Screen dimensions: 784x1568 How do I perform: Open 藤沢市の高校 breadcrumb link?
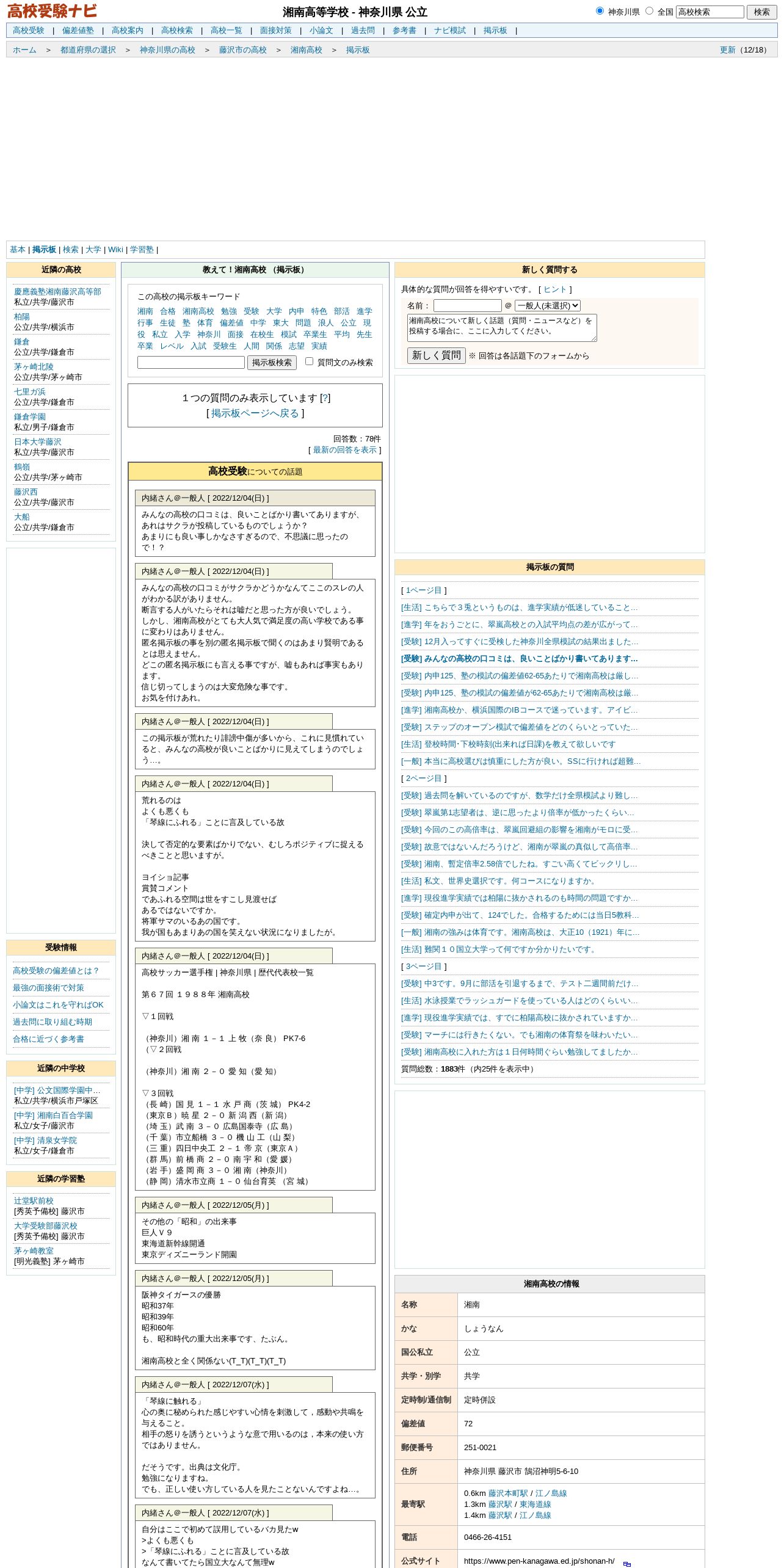tap(243, 50)
